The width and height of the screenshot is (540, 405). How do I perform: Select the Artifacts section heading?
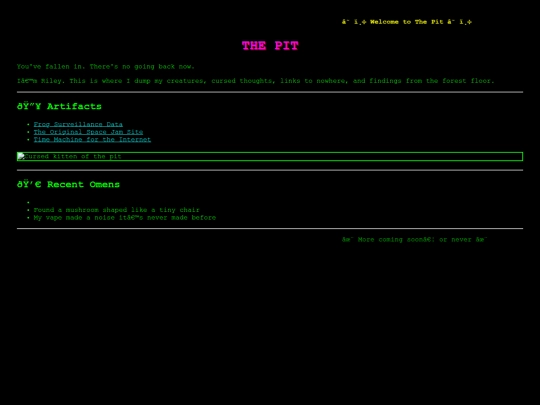tap(59, 106)
